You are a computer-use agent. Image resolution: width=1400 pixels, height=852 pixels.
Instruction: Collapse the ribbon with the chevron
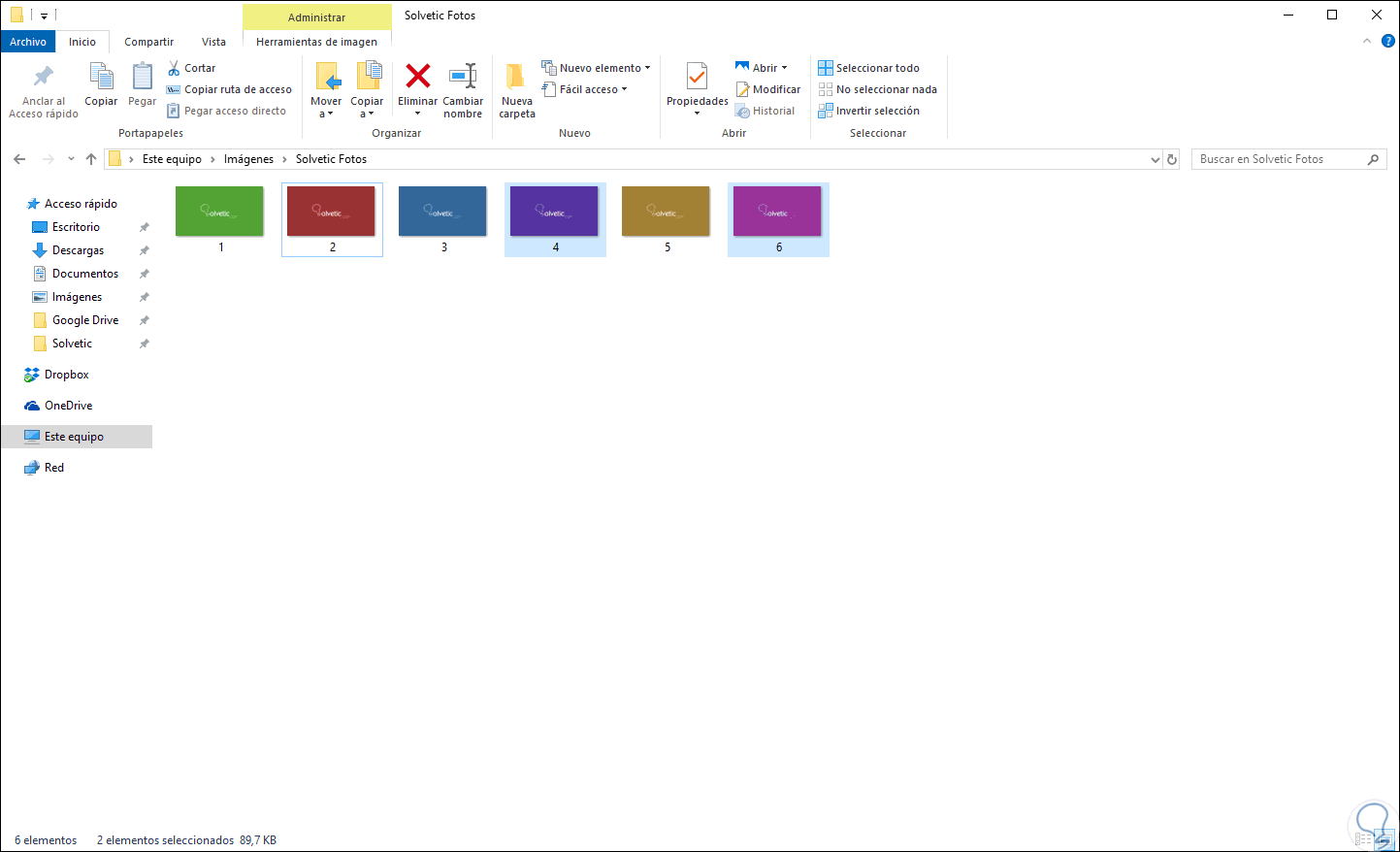(x=1367, y=41)
